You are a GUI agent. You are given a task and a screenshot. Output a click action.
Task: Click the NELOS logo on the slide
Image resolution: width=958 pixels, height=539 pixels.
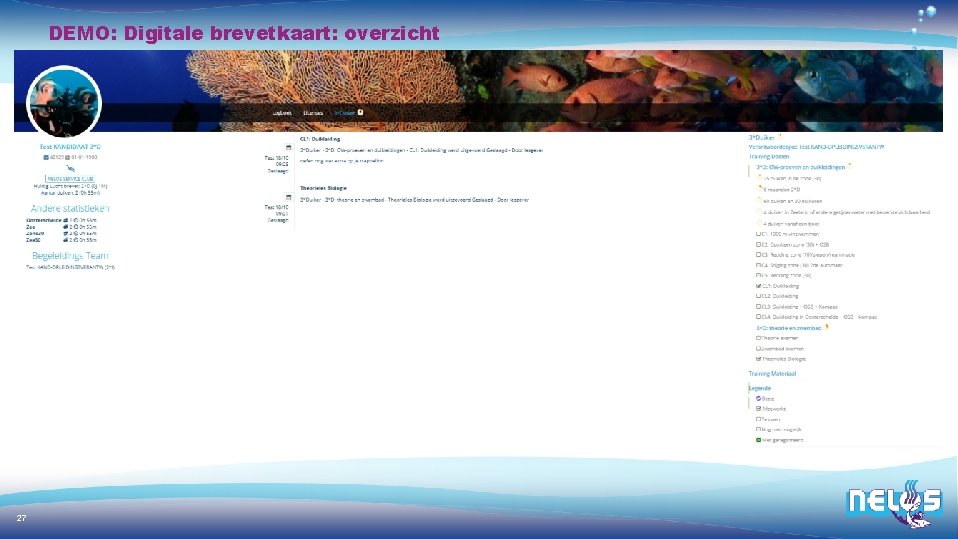pos(894,504)
